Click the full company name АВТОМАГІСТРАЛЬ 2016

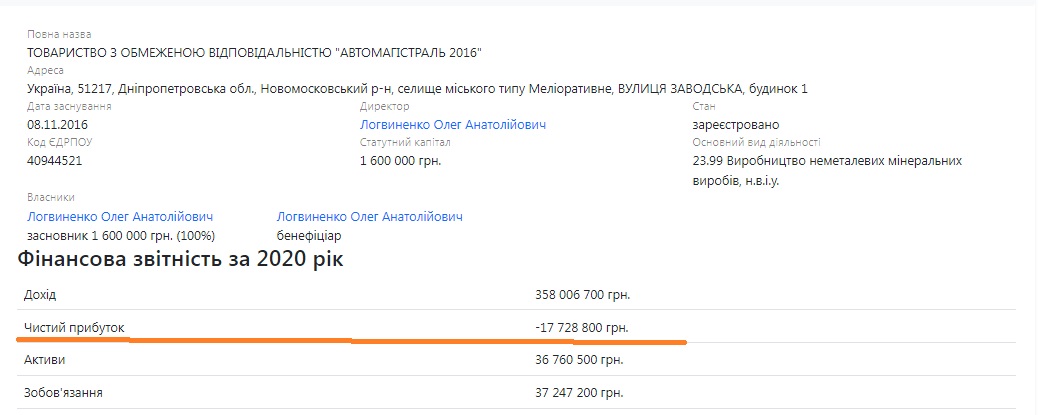coord(255,53)
